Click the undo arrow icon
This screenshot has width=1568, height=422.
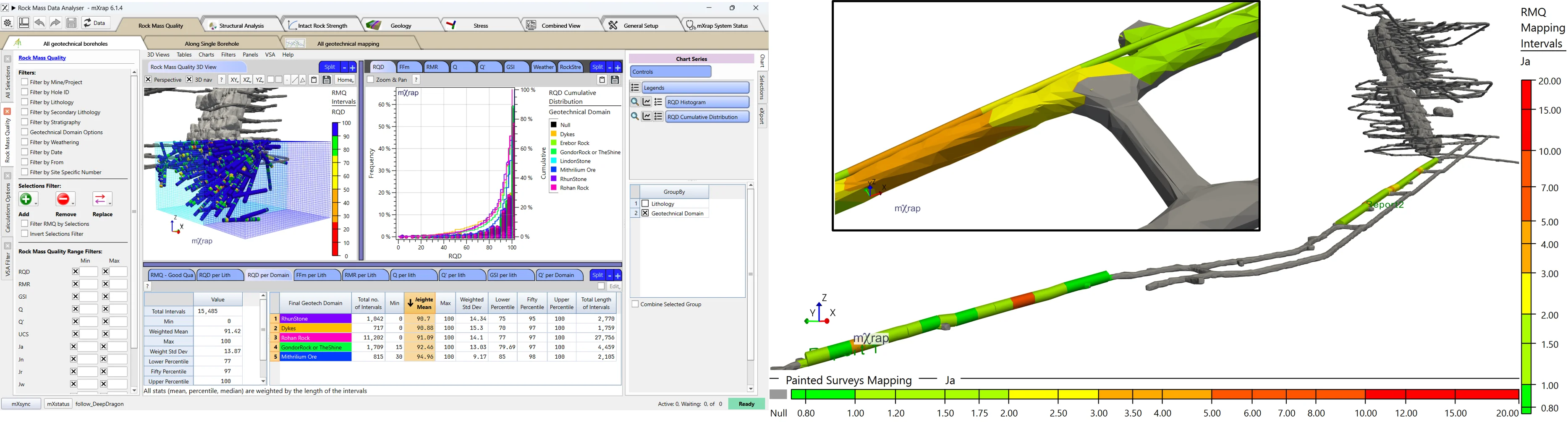pos(39,23)
